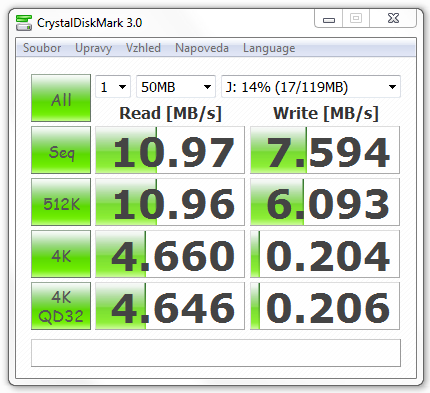Start the 512K benchmark test

click(x=61, y=202)
